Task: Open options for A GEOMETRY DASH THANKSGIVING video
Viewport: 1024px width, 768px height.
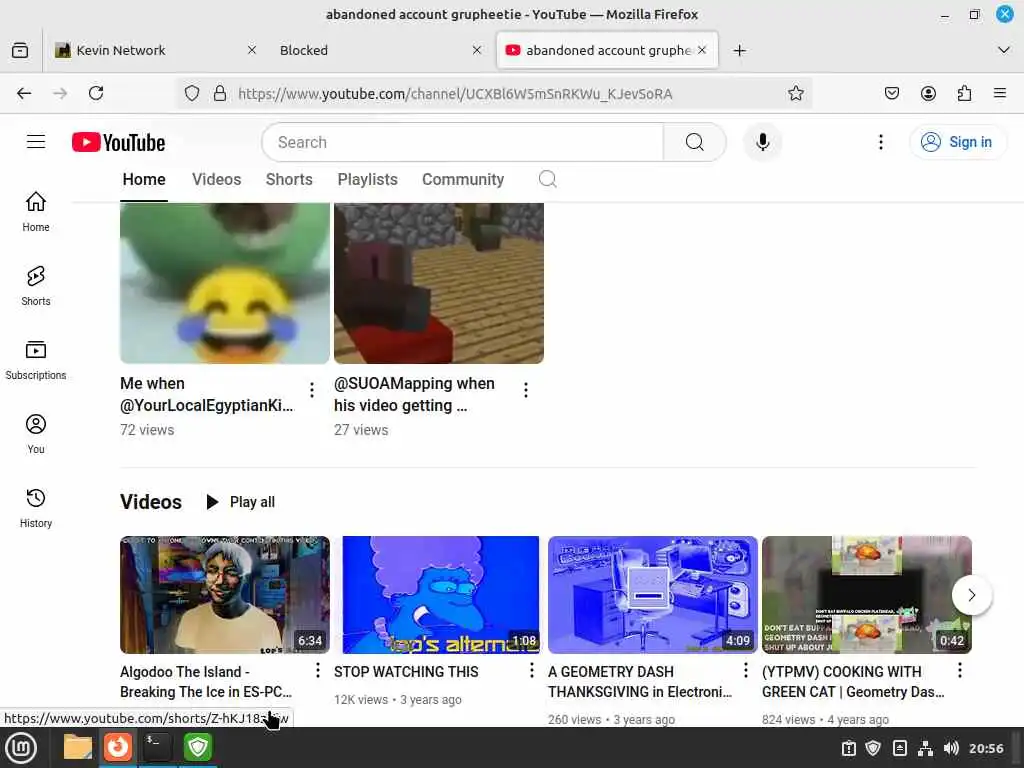Action: (x=745, y=670)
